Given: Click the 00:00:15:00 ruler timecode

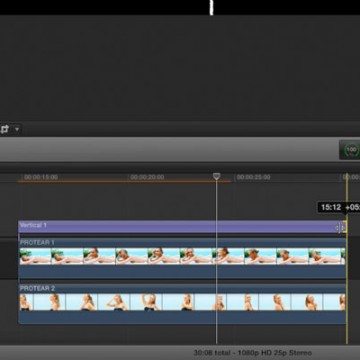Looking at the screenshot, I should point(41,177).
